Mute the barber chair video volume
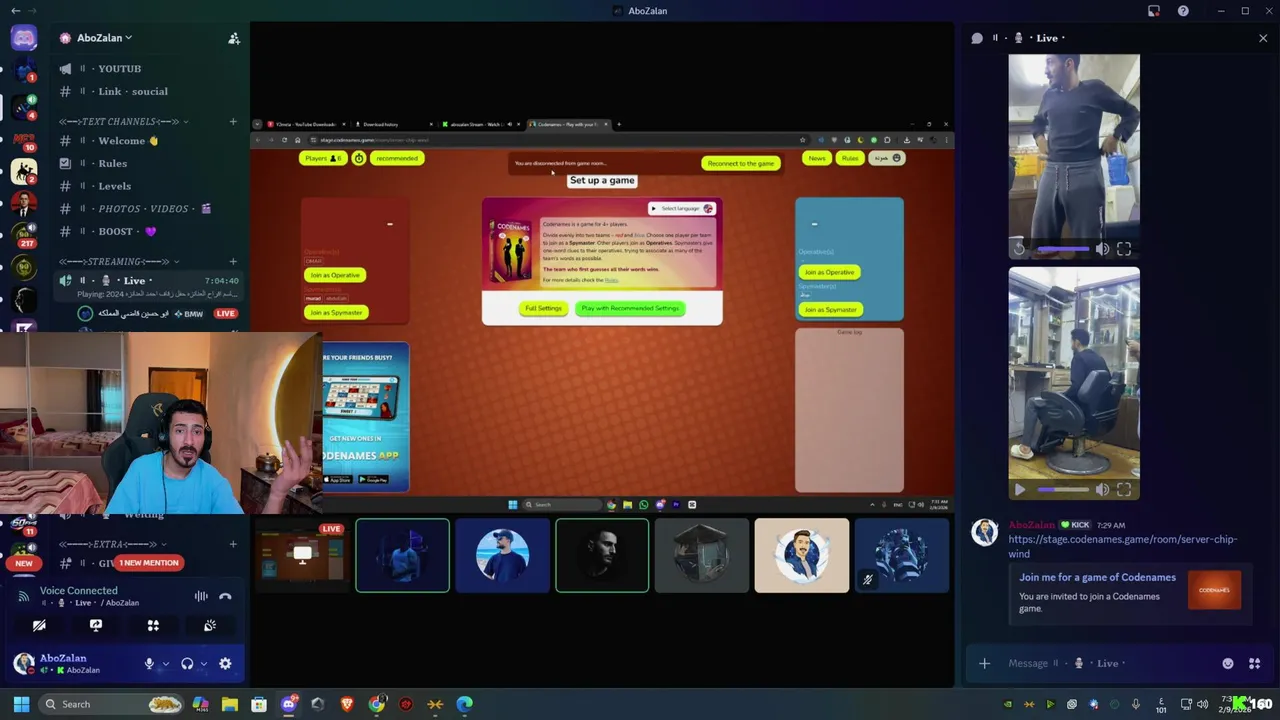The height and width of the screenshot is (720, 1280). tap(1101, 489)
